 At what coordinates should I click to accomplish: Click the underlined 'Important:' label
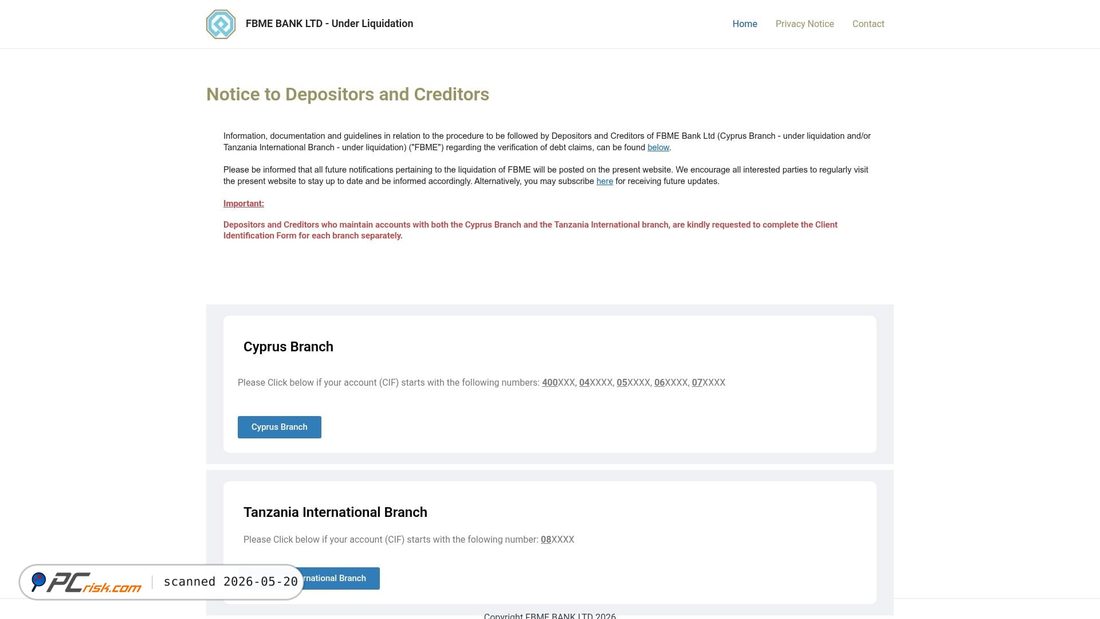tap(243, 204)
